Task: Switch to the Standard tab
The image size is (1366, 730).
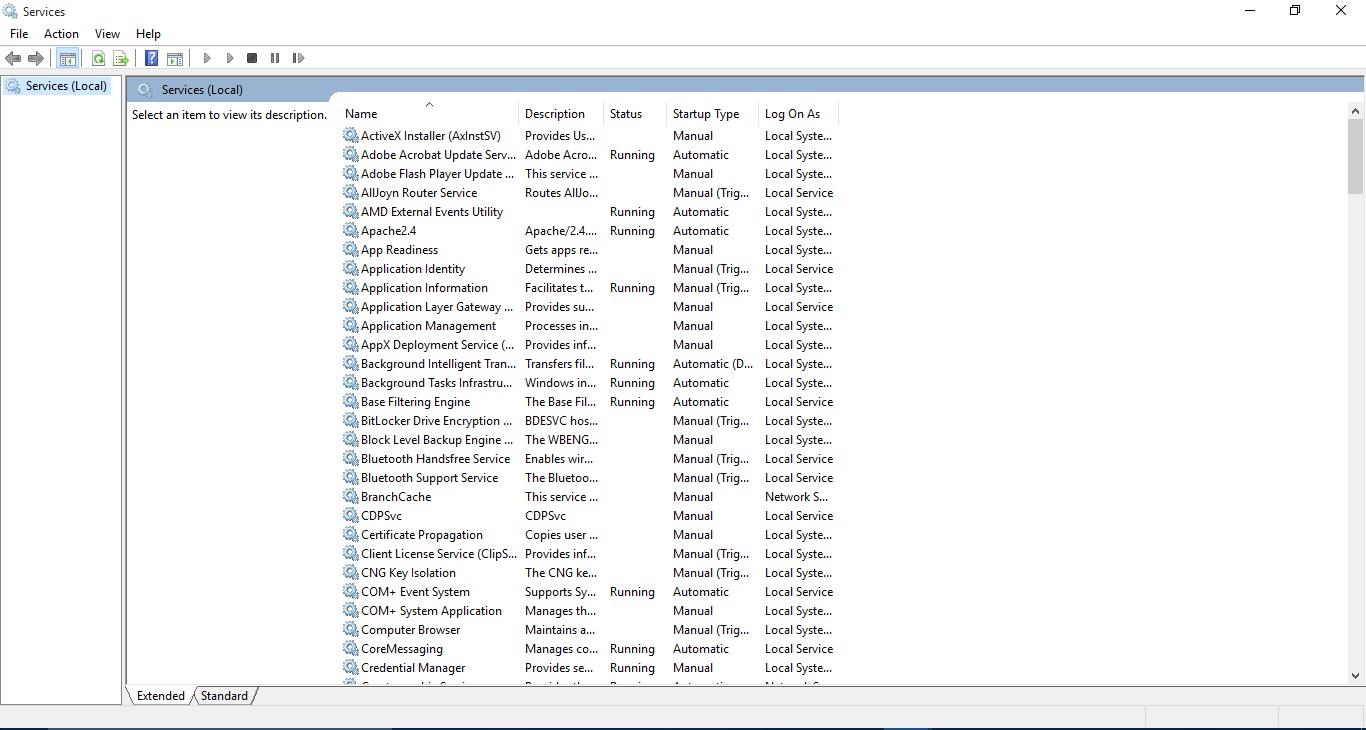Action: pyautogui.click(x=223, y=696)
